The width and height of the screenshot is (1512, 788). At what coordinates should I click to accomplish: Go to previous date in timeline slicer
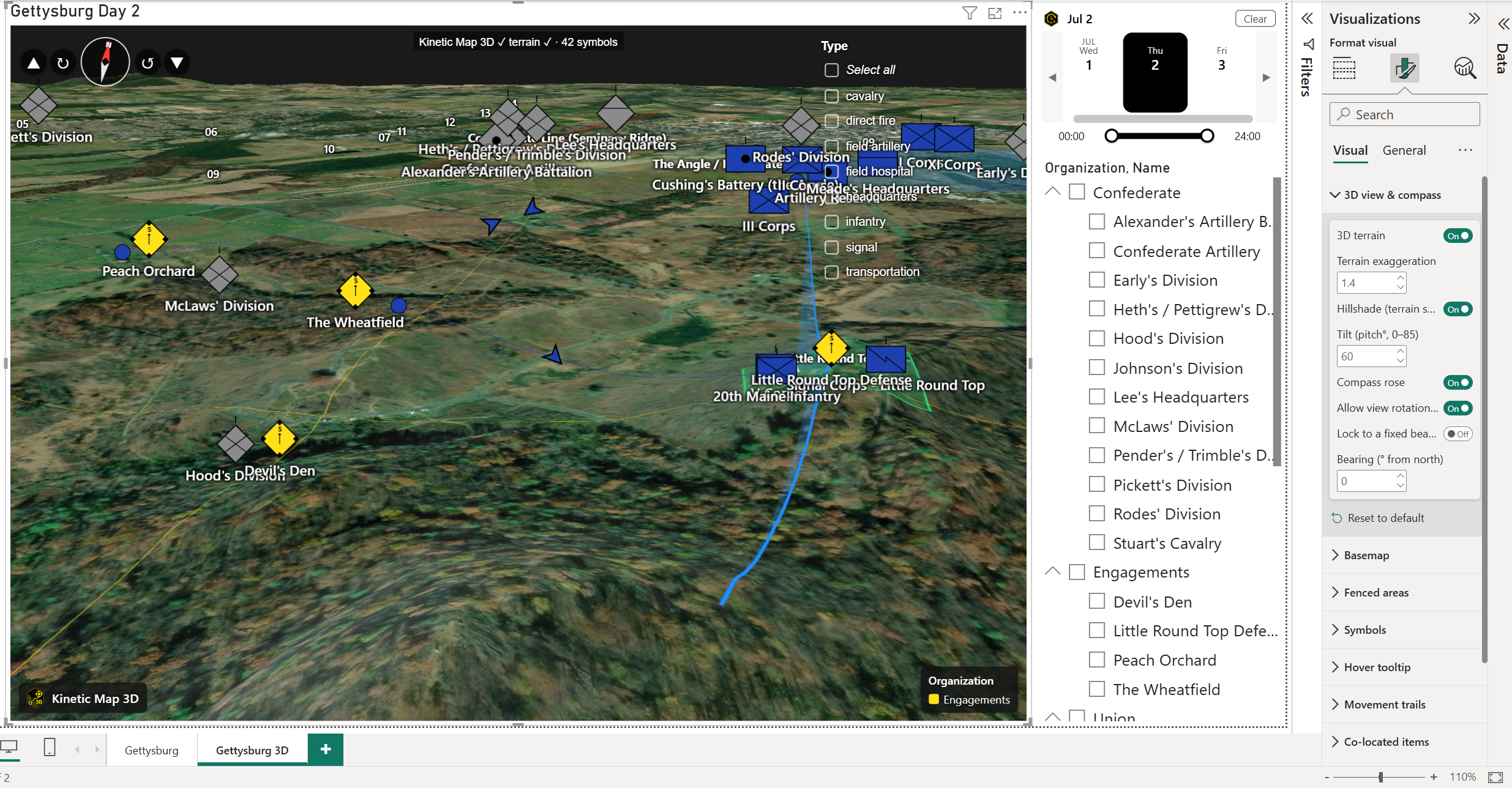pyautogui.click(x=1053, y=78)
